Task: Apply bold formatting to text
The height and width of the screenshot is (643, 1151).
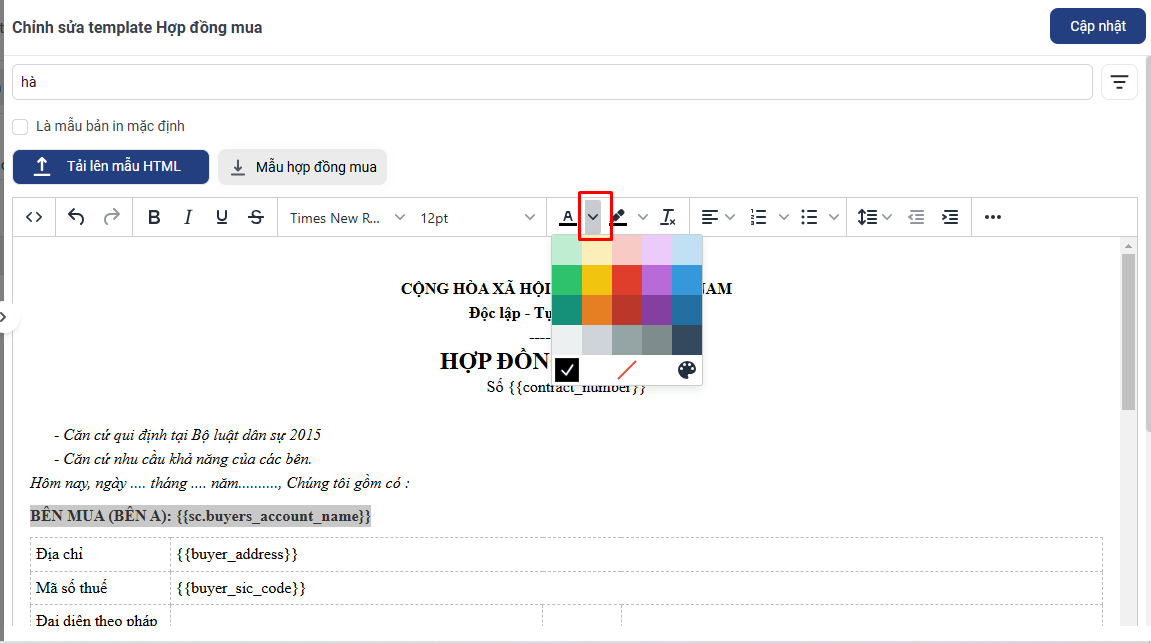Action: (x=154, y=217)
